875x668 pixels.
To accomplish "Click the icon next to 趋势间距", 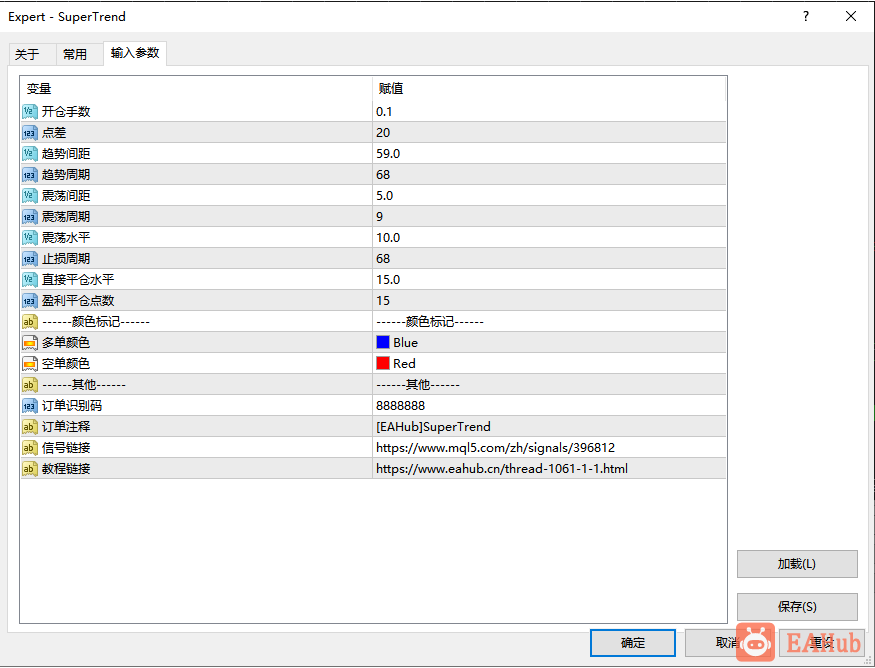I will tap(29, 154).
